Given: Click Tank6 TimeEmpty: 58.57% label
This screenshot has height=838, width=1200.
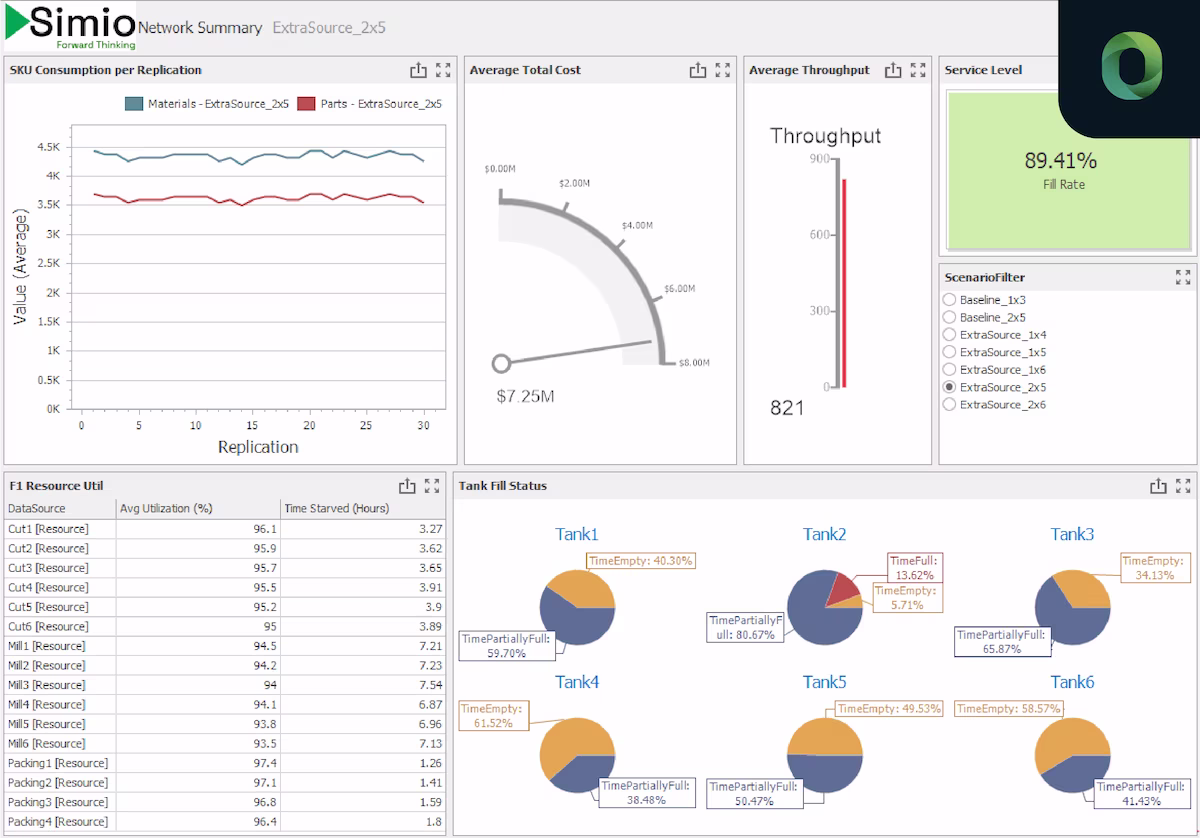Looking at the screenshot, I should [x=1008, y=708].
